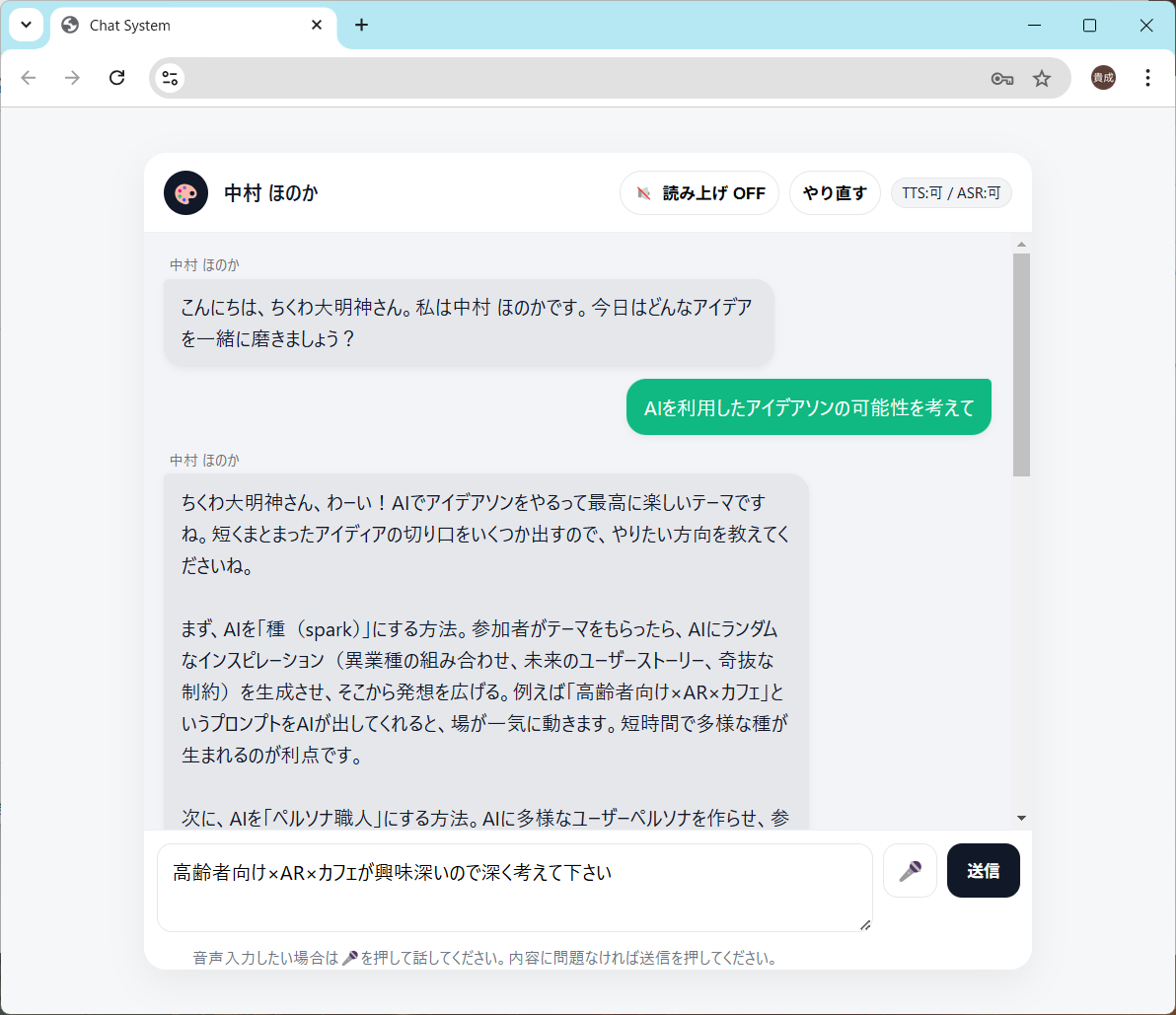Click the やり直す retry button
The image size is (1176, 1015).
(x=835, y=193)
